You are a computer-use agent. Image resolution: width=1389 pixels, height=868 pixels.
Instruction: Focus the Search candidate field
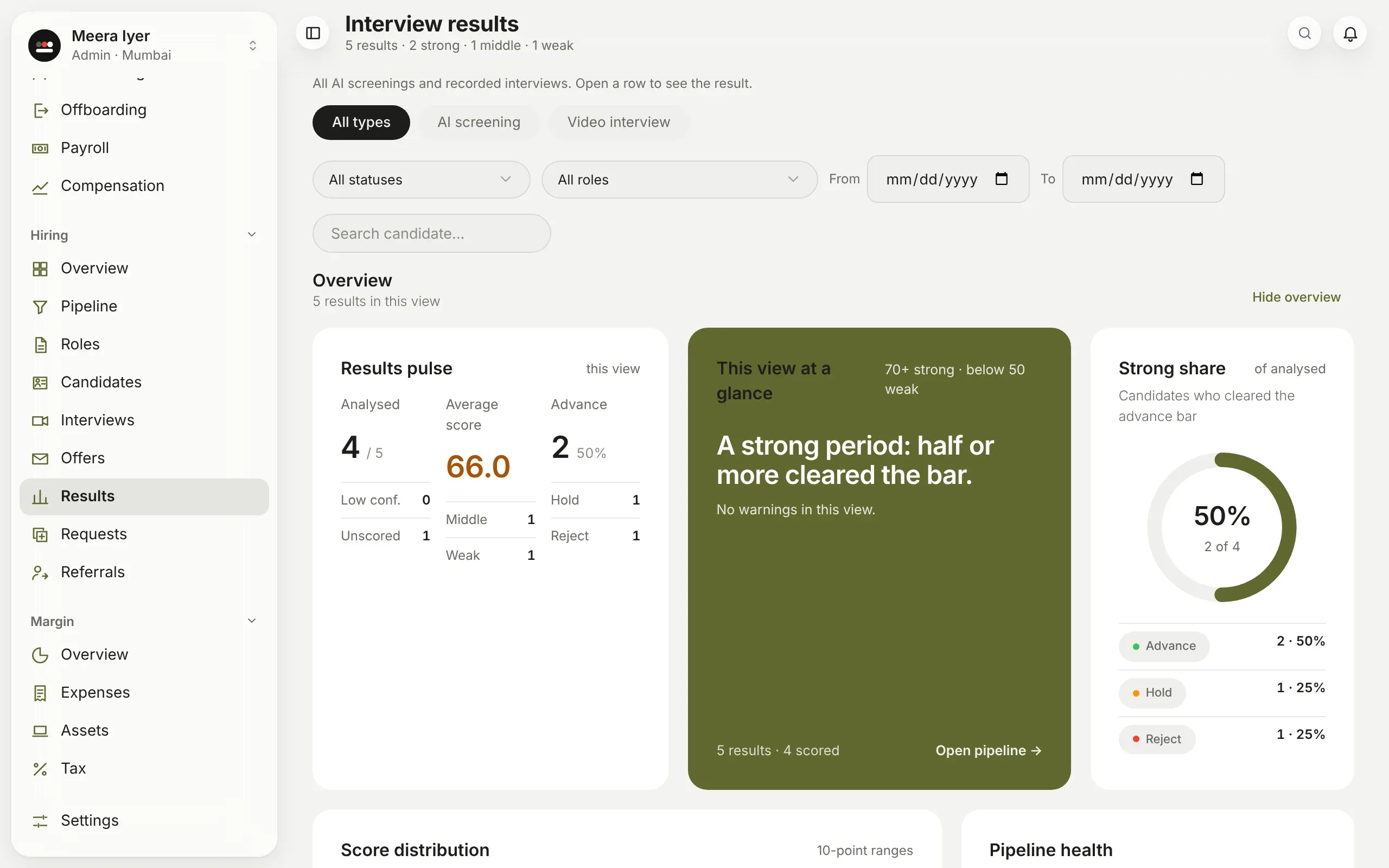(432, 234)
